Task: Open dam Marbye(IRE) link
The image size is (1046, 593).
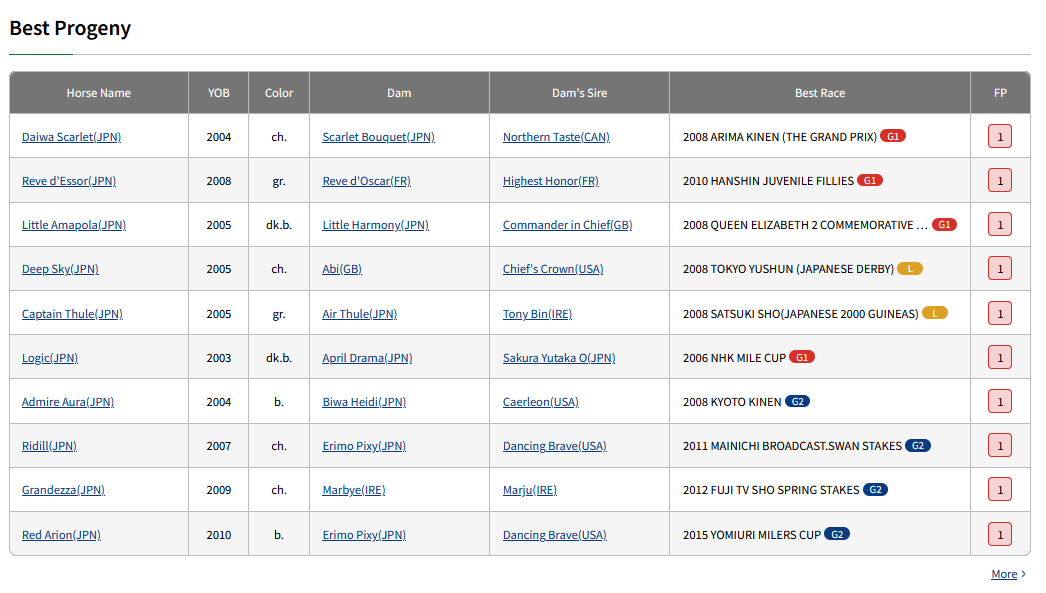Action: click(x=354, y=490)
